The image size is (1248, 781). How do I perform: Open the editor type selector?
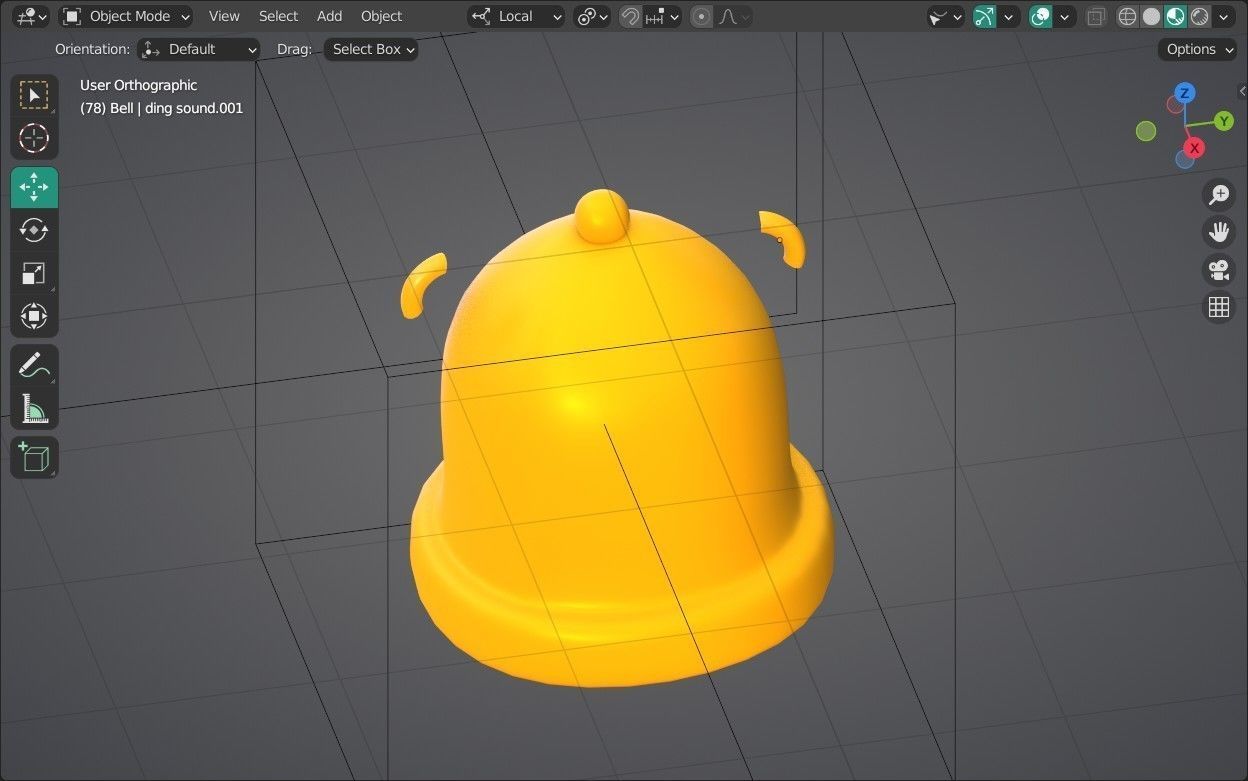[x=32, y=16]
